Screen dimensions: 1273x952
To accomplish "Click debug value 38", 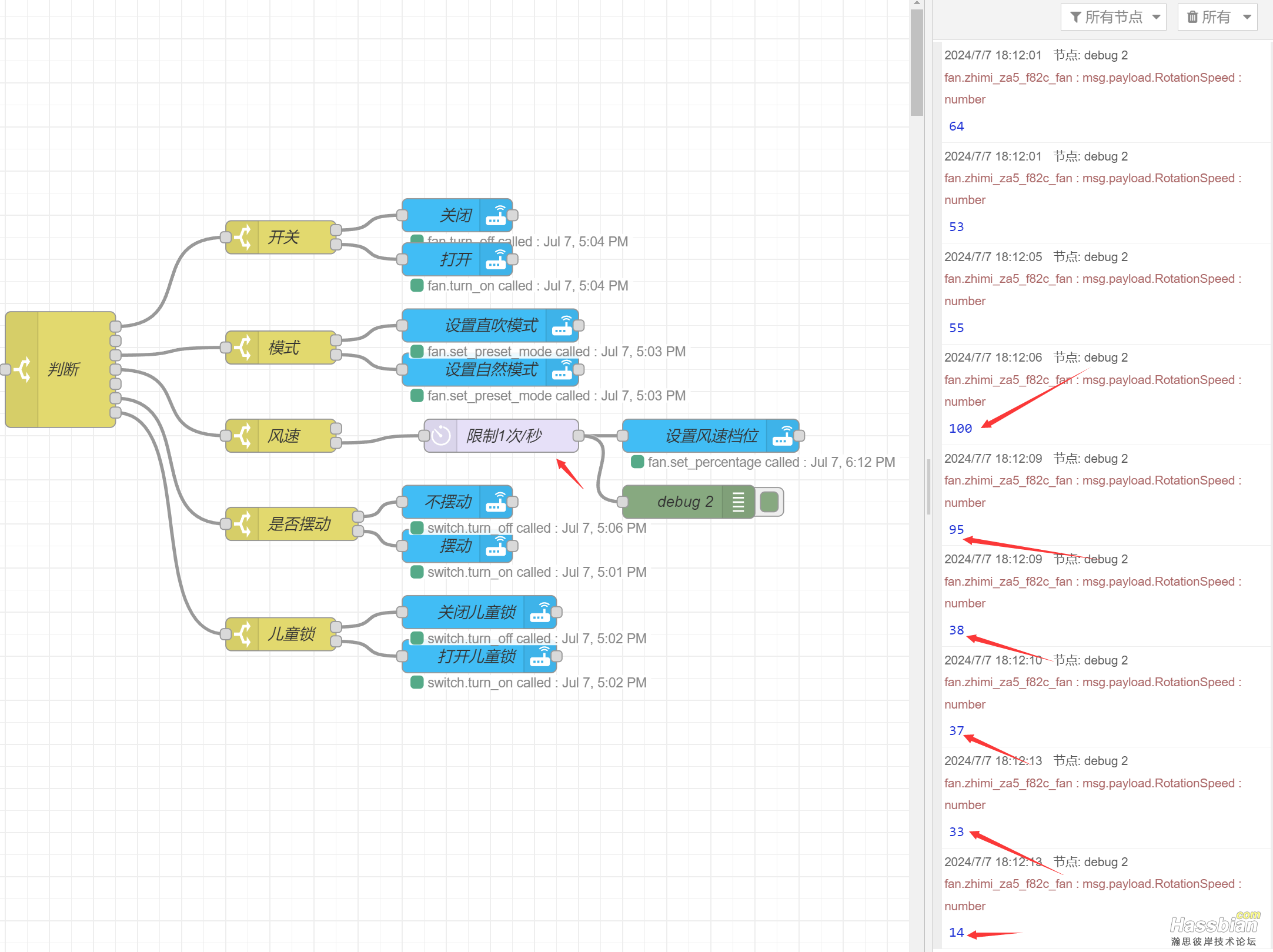I will click(957, 630).
